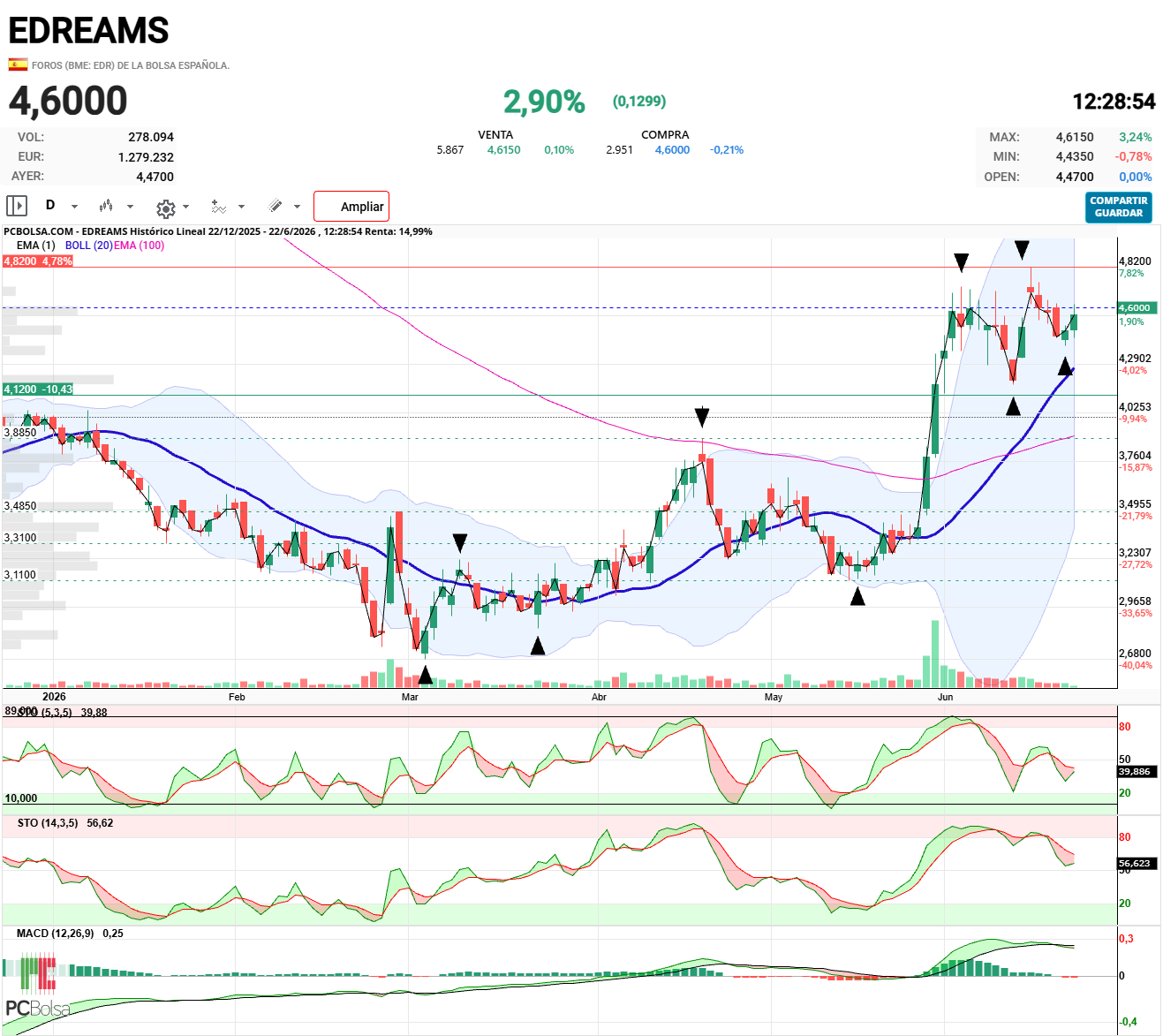Click the EUR value 1.279.232
The image size is (1163, 1036).
[146, 157]
